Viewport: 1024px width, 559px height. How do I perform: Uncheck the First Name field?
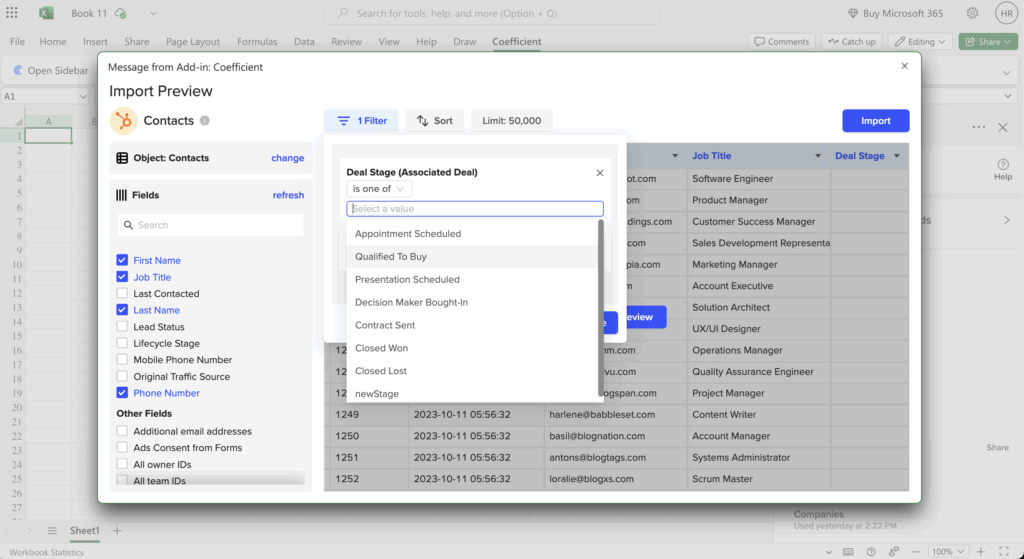click(122, 260)
